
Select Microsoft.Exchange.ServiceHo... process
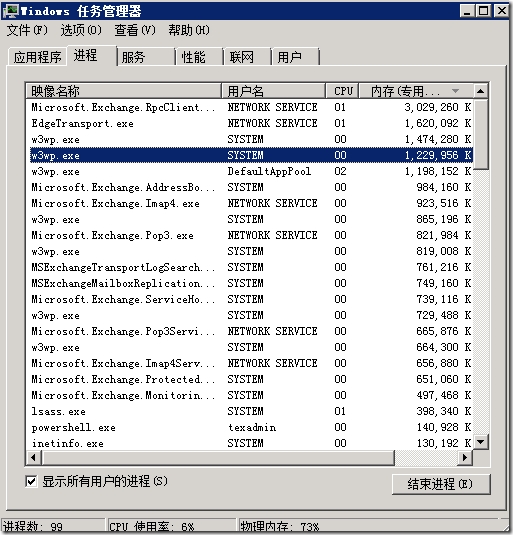pyautogui.click(x=250, y=299)
